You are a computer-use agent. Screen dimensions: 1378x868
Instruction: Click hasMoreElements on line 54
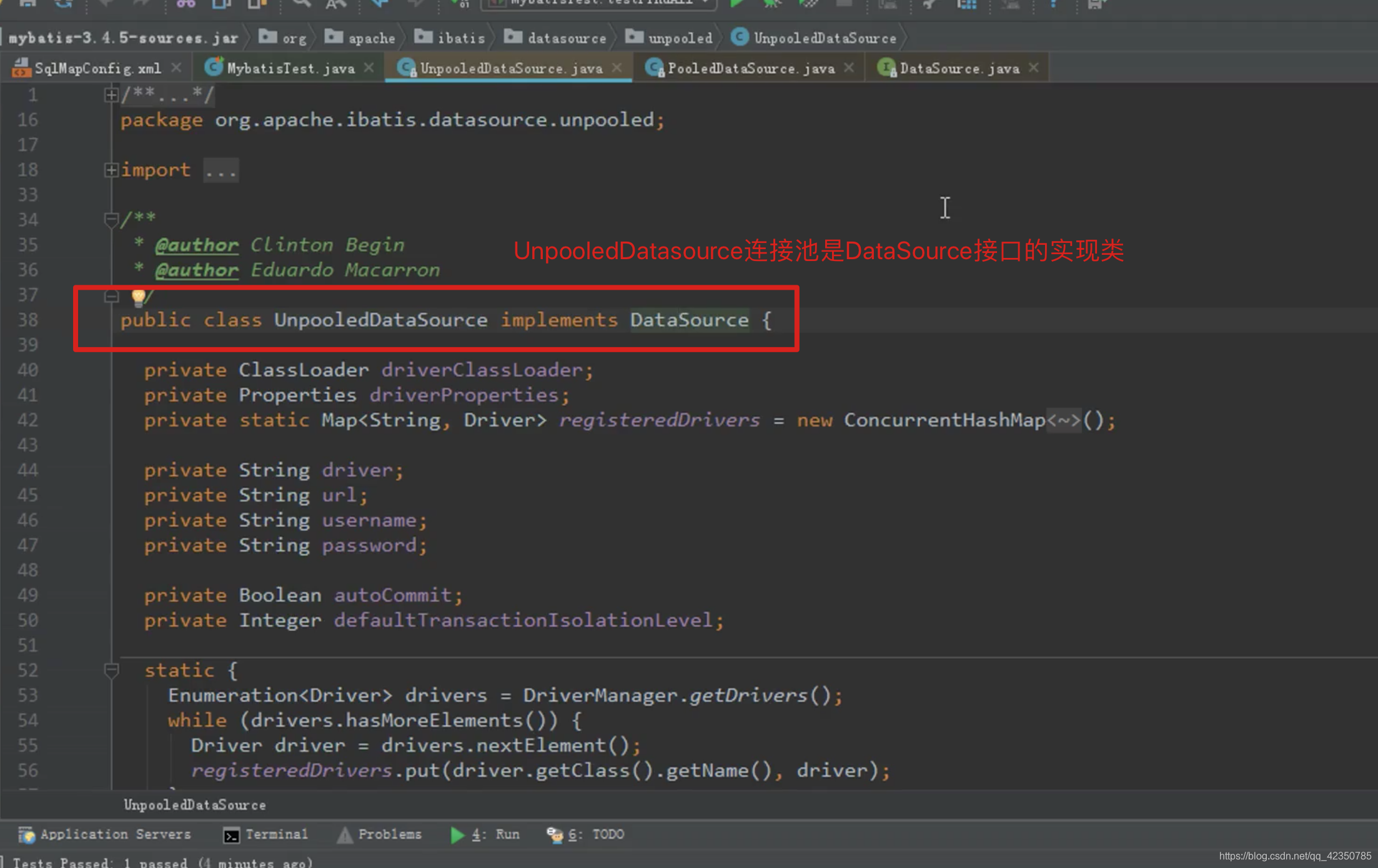(x=434, y=720)
